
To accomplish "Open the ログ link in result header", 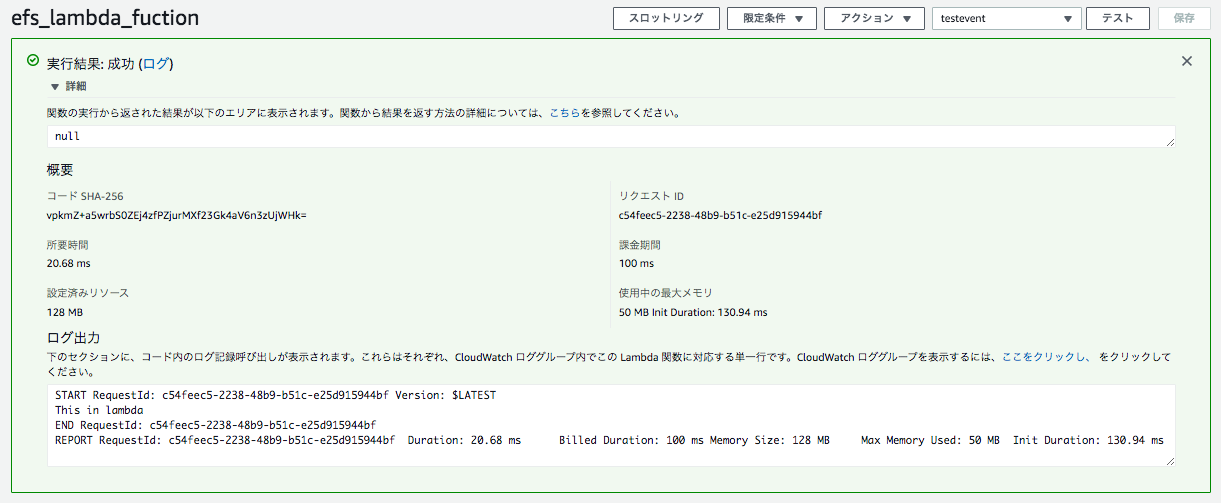I will (x=156, y=63).
